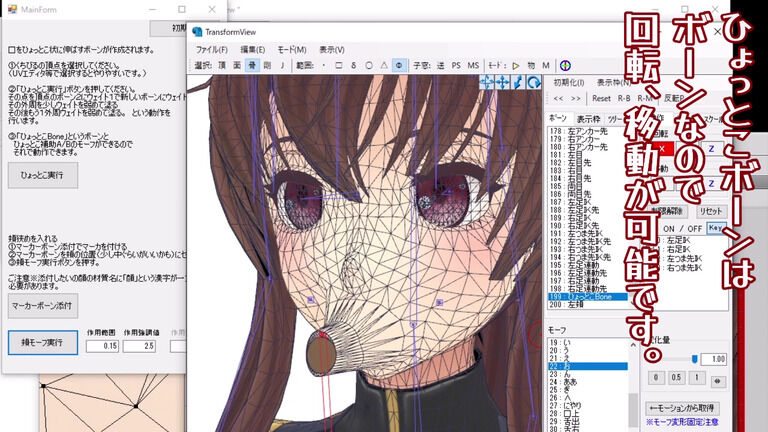Toggle the Key button
768x432 pixels.
pyautogui.click(x=715, y=228)
